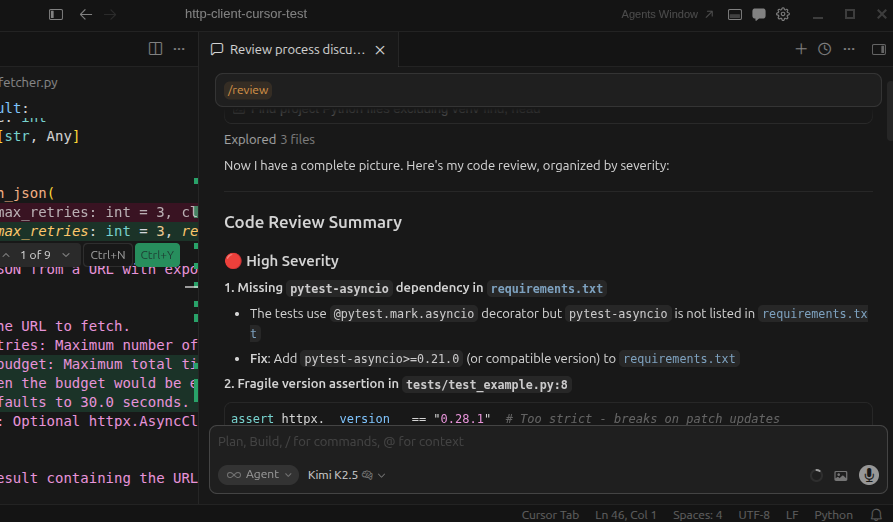Click the assert httpx version code line
893x522 pixels.
[505, 418]
